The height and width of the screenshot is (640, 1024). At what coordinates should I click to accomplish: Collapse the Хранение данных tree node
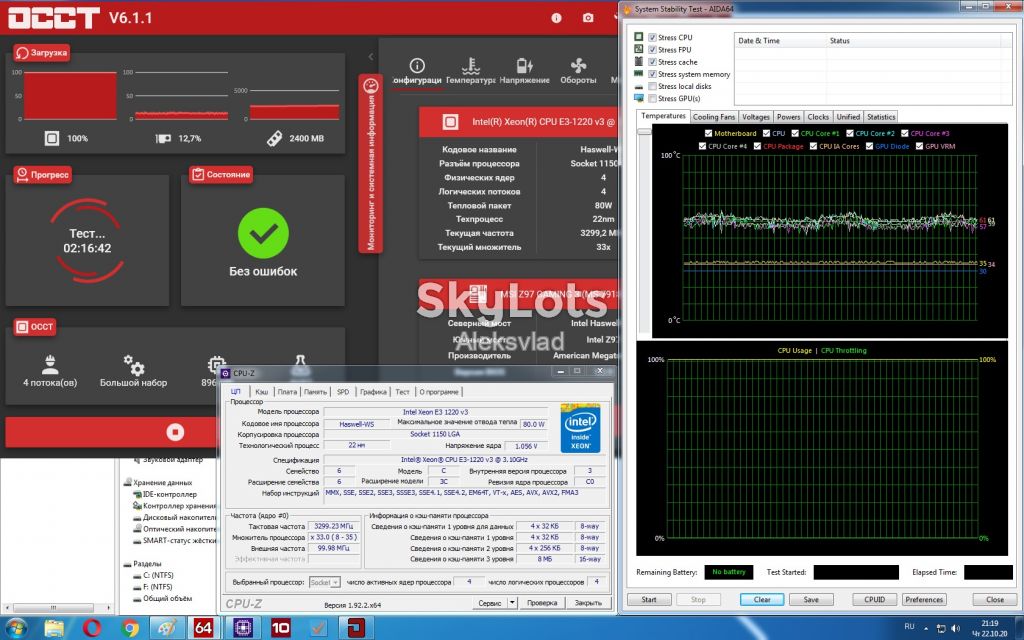[x=127, y=483]
